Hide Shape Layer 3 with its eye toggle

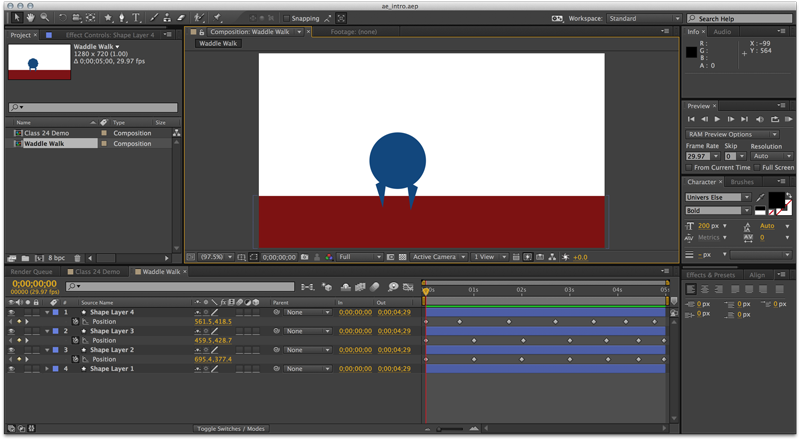pyautogui.click(x=11, y=331)
